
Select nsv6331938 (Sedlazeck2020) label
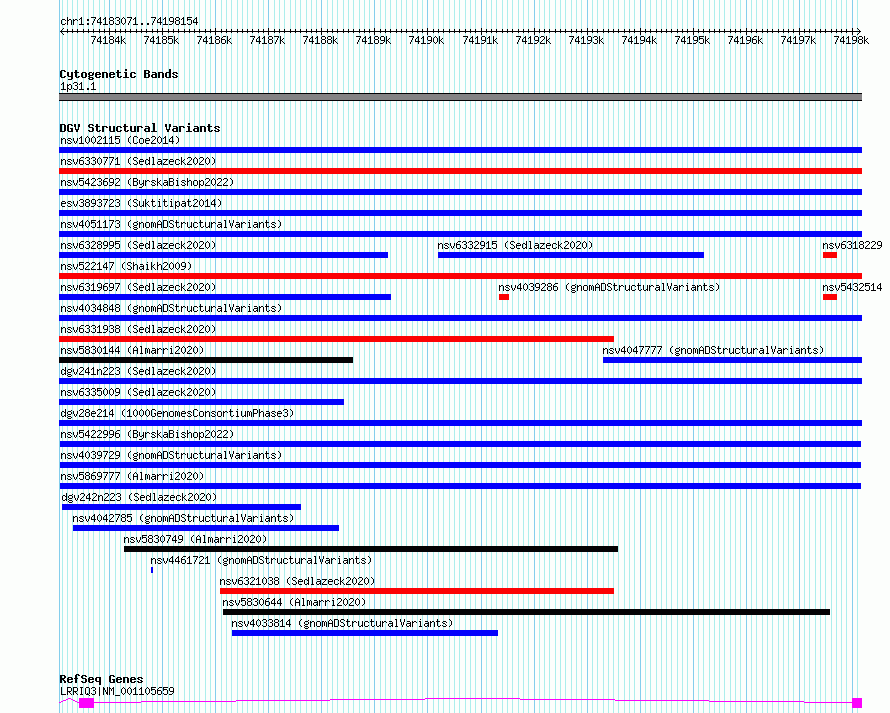(x=138, y=329)
